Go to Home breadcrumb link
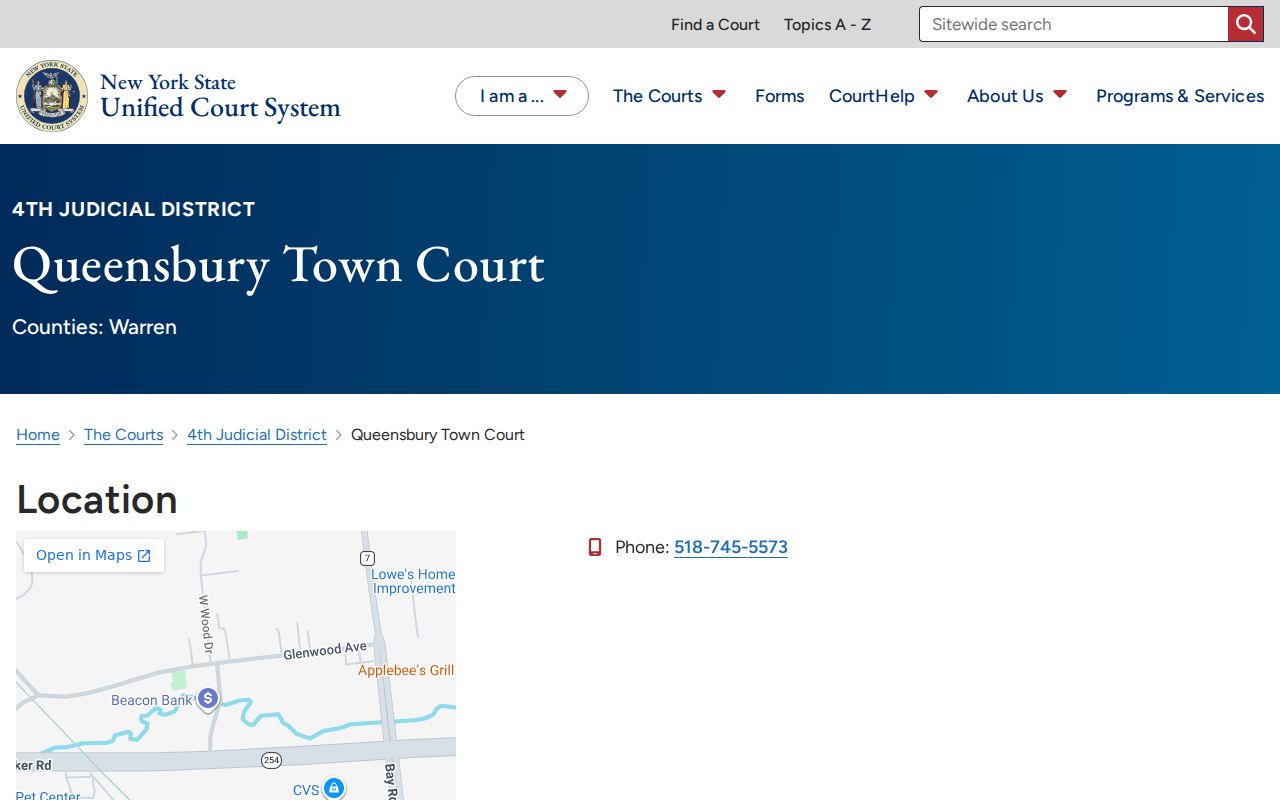 coord(38,435)
